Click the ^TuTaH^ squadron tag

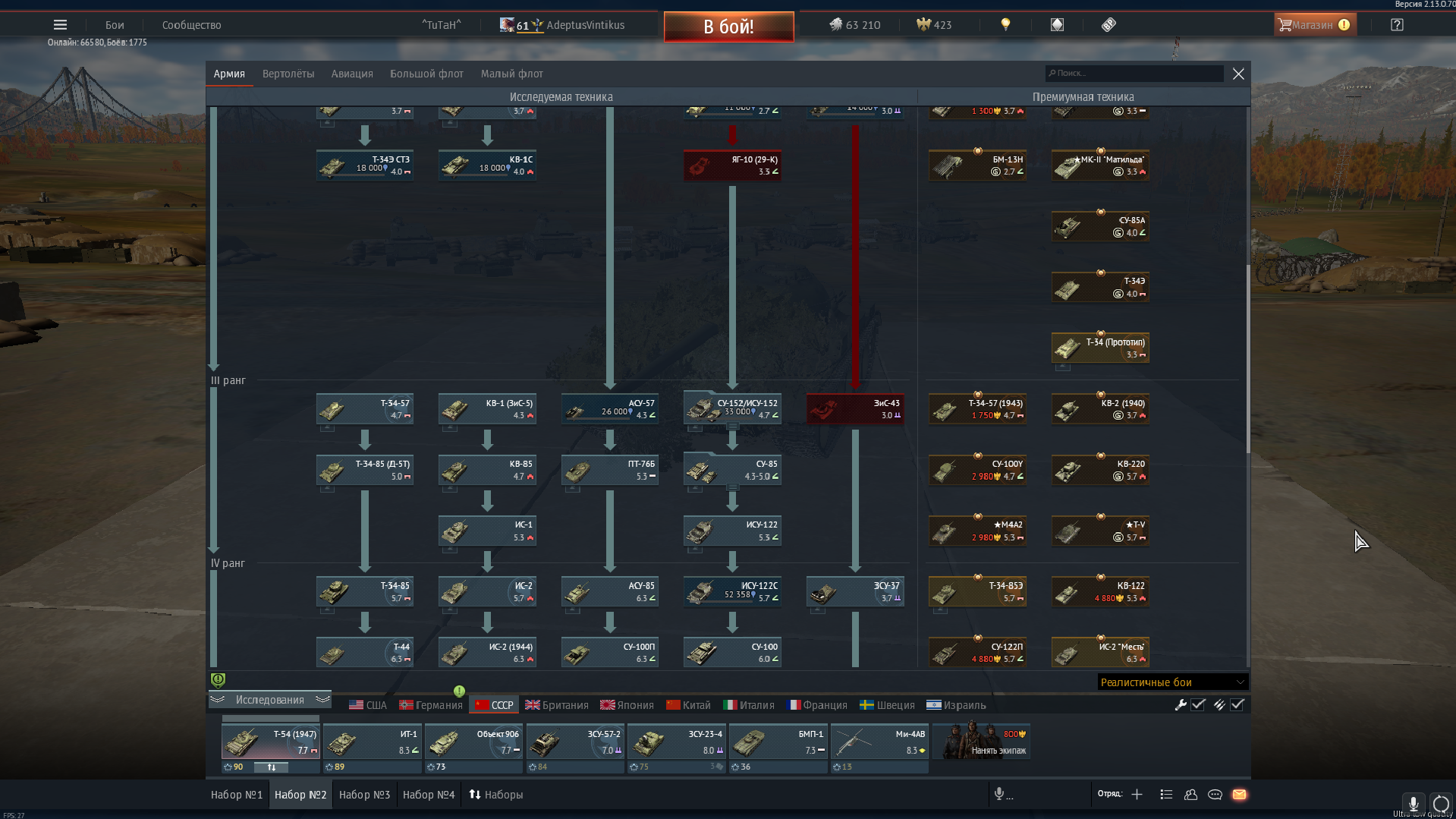point(442,25)
